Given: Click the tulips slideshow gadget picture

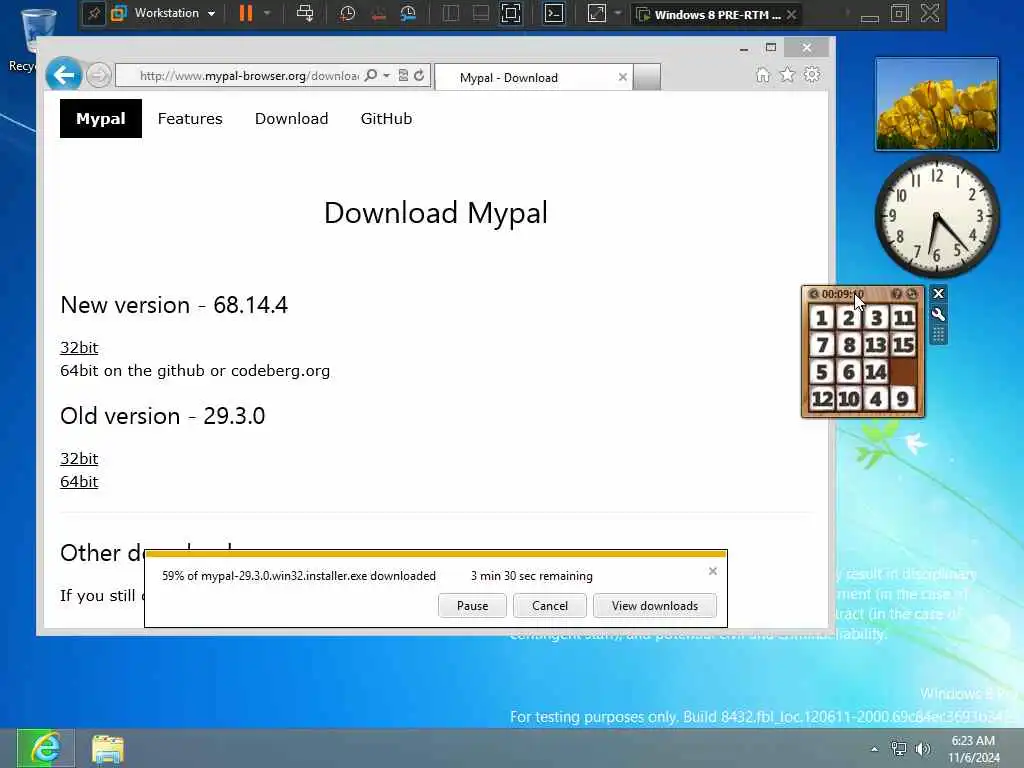Looking at the screenshot, I should click(x=936, y=104).
